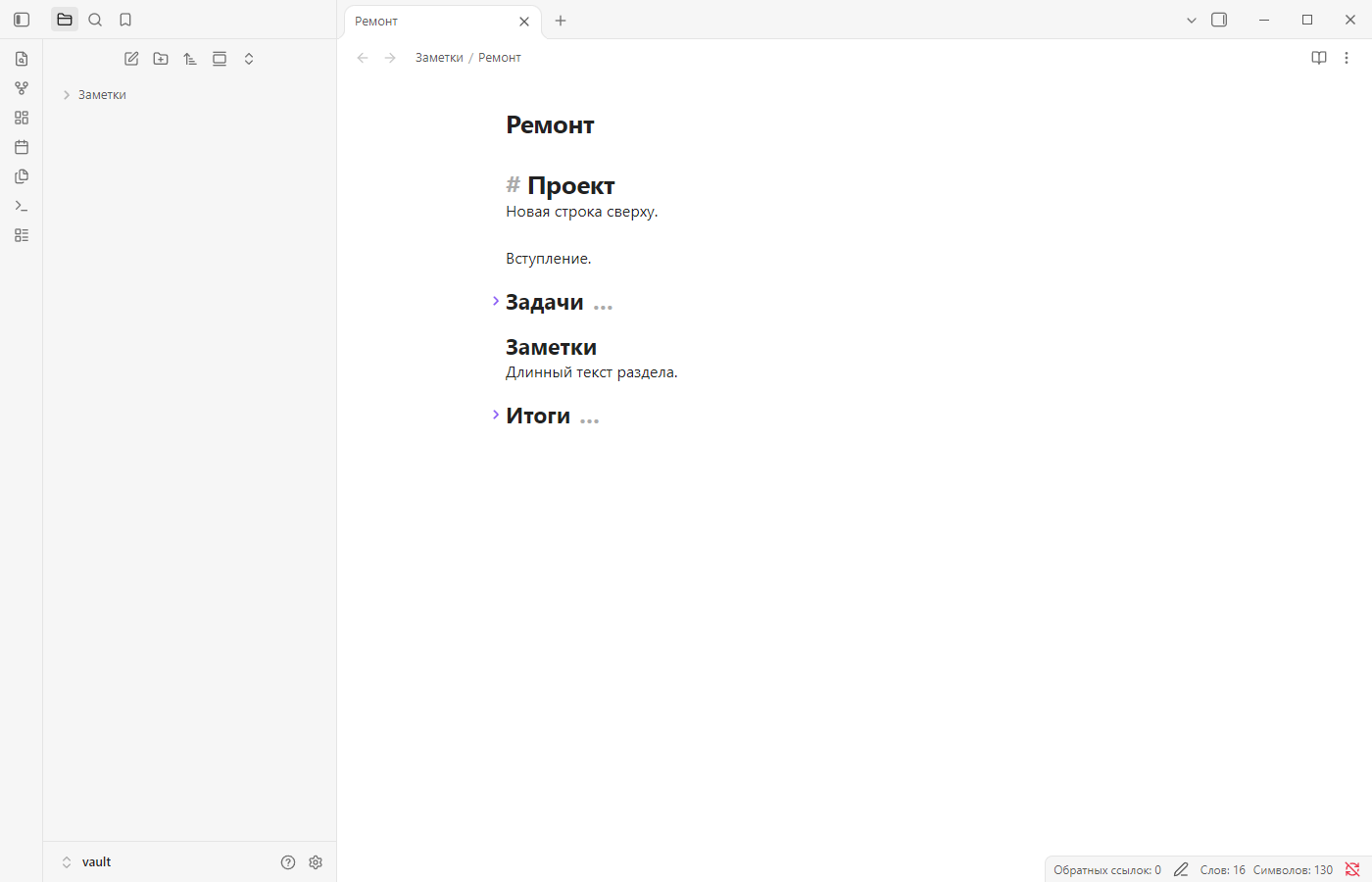
Task: Click auto-reveal current file icon
Action: click(220, 59)
